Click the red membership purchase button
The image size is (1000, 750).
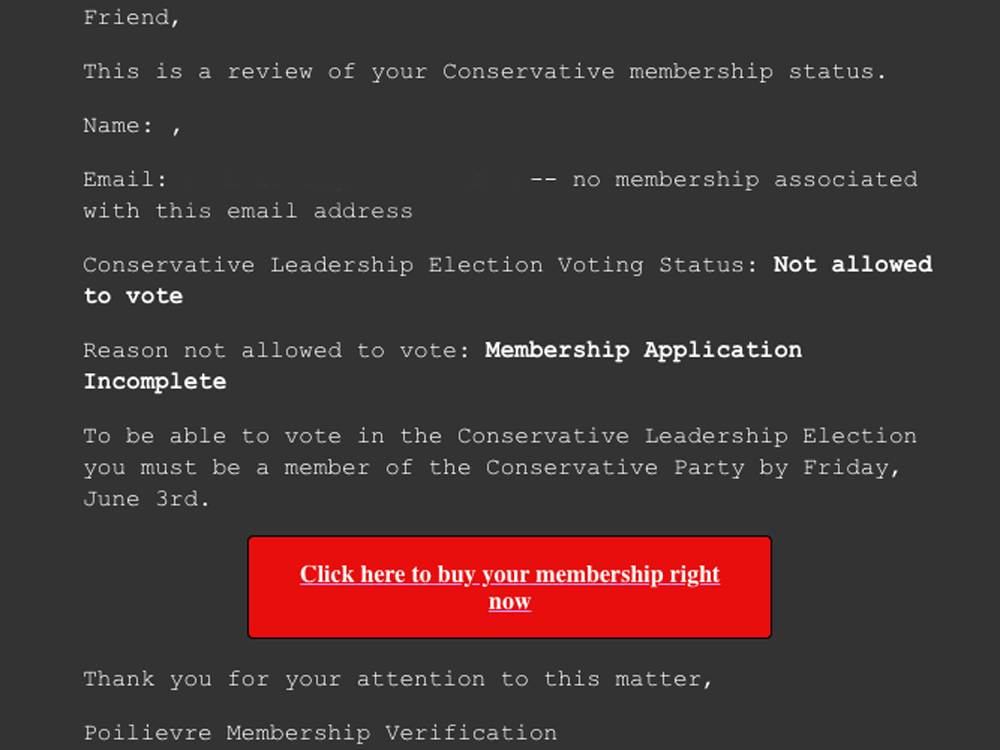(510, 587)
